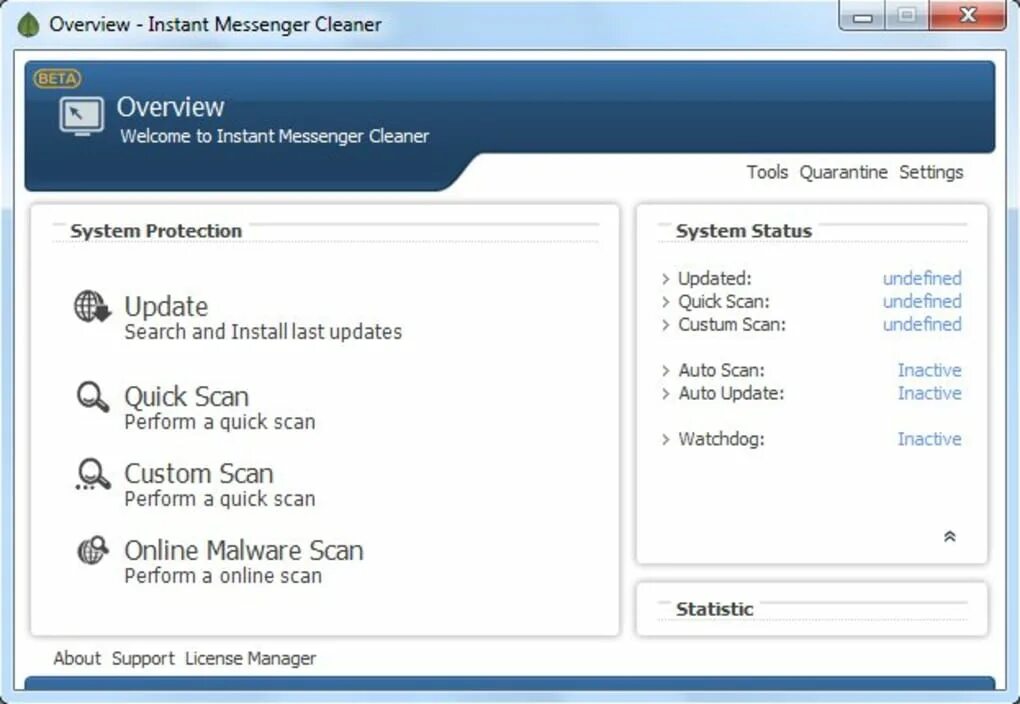Click 'Perform a online scan' text
Screen dimensions: 1020x704
222,576
